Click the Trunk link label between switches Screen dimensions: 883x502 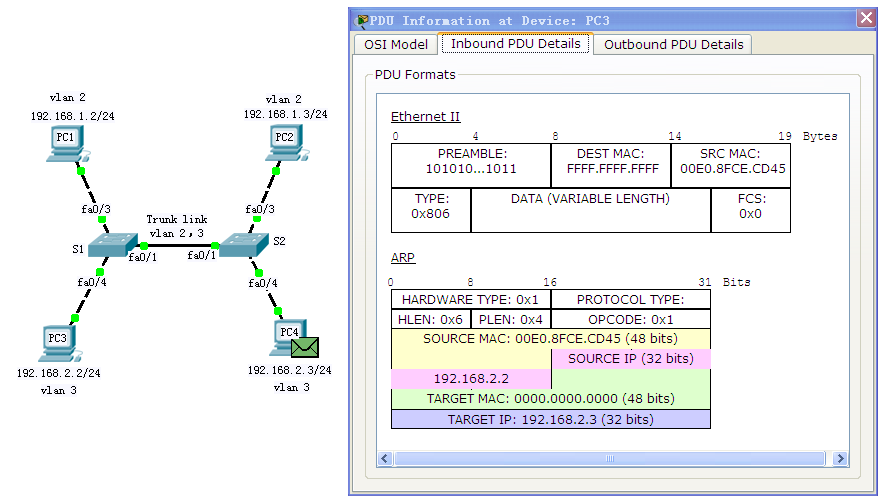coord(177,219)
